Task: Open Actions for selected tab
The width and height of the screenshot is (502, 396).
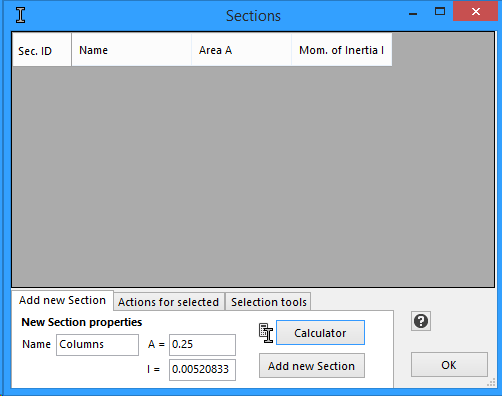Action: [169, 302]
